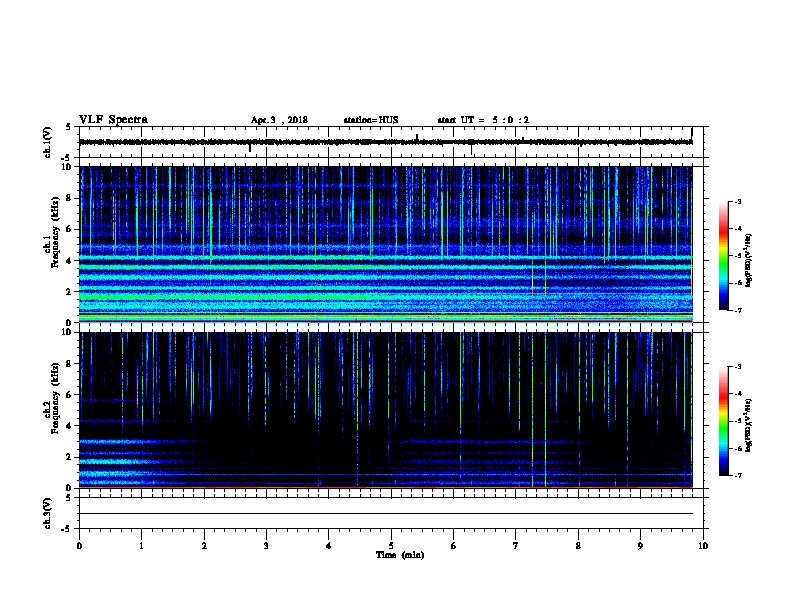Click the ch.2 color bar log(PSD) label
The image size is (792, 612).
click(748, 425)
